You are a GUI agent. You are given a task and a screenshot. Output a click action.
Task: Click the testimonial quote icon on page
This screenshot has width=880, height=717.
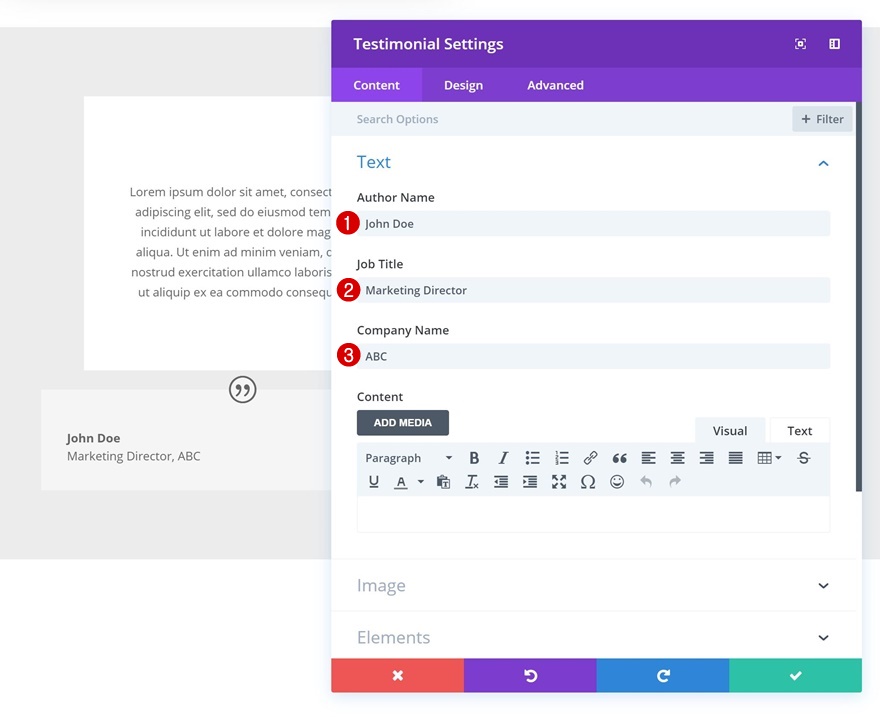(x=242, y=389)
